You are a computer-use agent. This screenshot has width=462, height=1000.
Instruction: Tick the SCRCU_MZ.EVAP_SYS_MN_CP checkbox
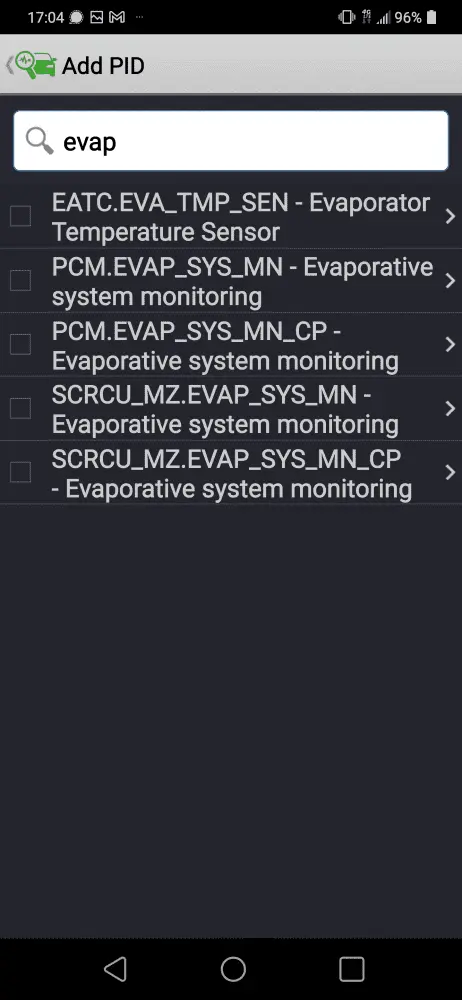pos(20,473)
